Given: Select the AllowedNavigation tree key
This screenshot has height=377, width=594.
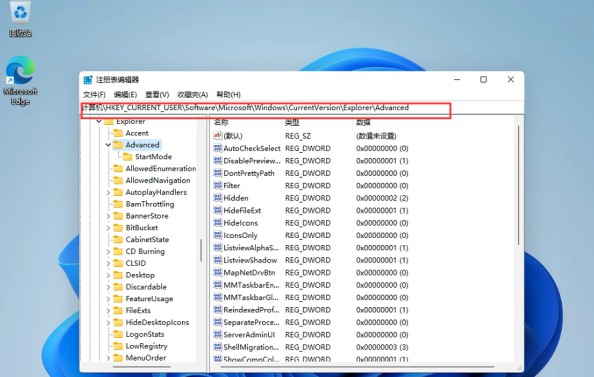Looking at the screenshot, I should (158, 180).
